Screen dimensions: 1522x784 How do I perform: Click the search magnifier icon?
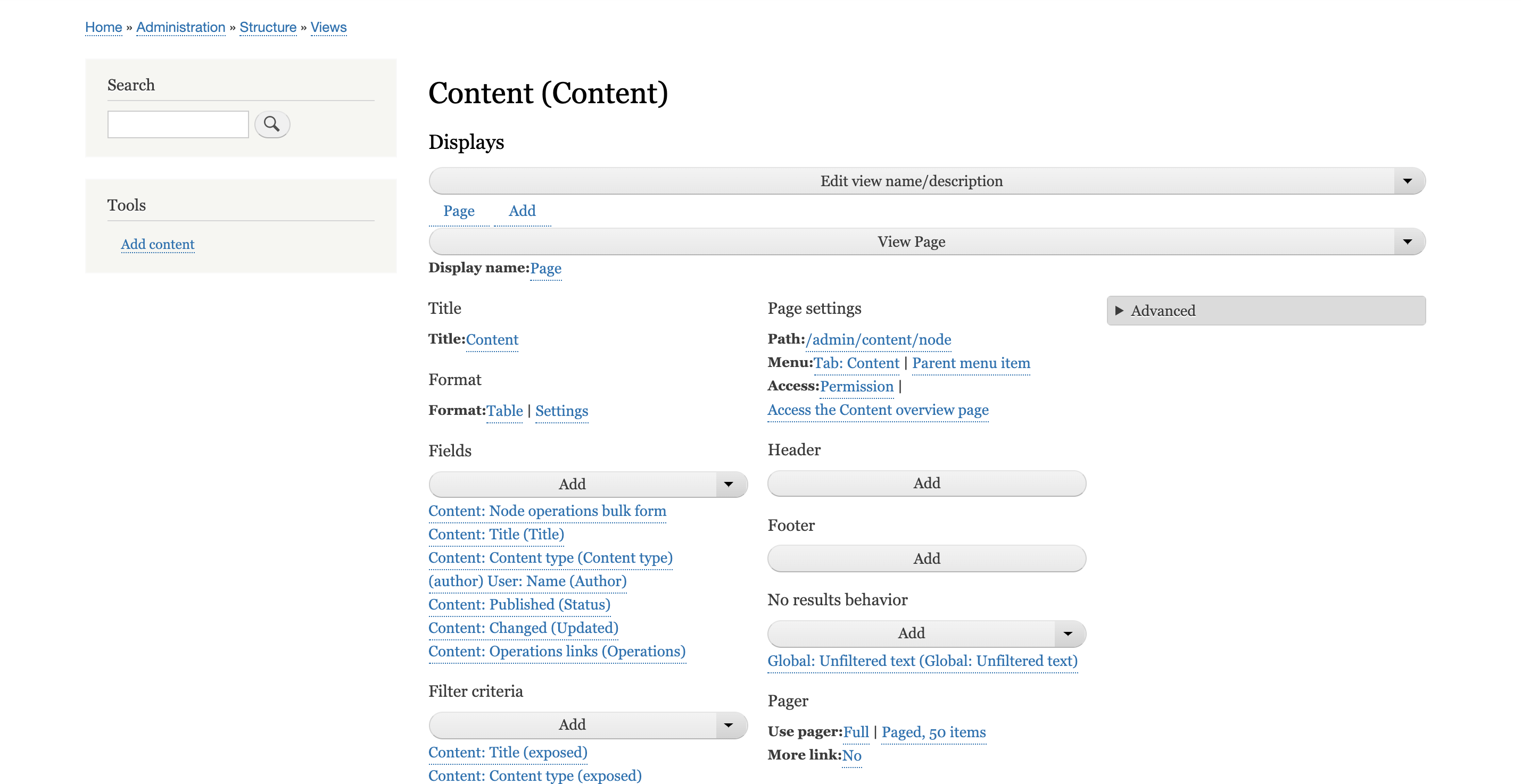coord(272,124)
